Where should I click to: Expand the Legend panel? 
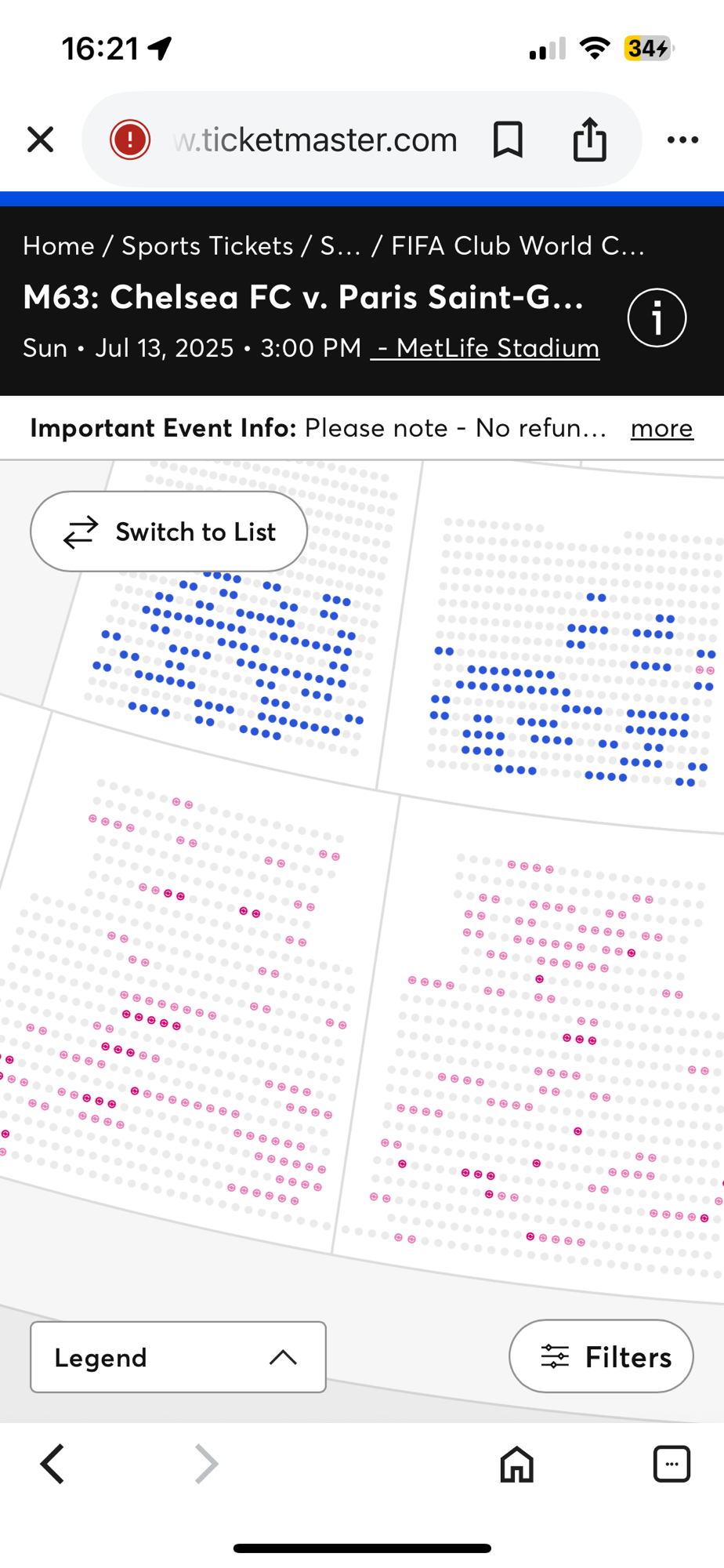point(178,1357)
